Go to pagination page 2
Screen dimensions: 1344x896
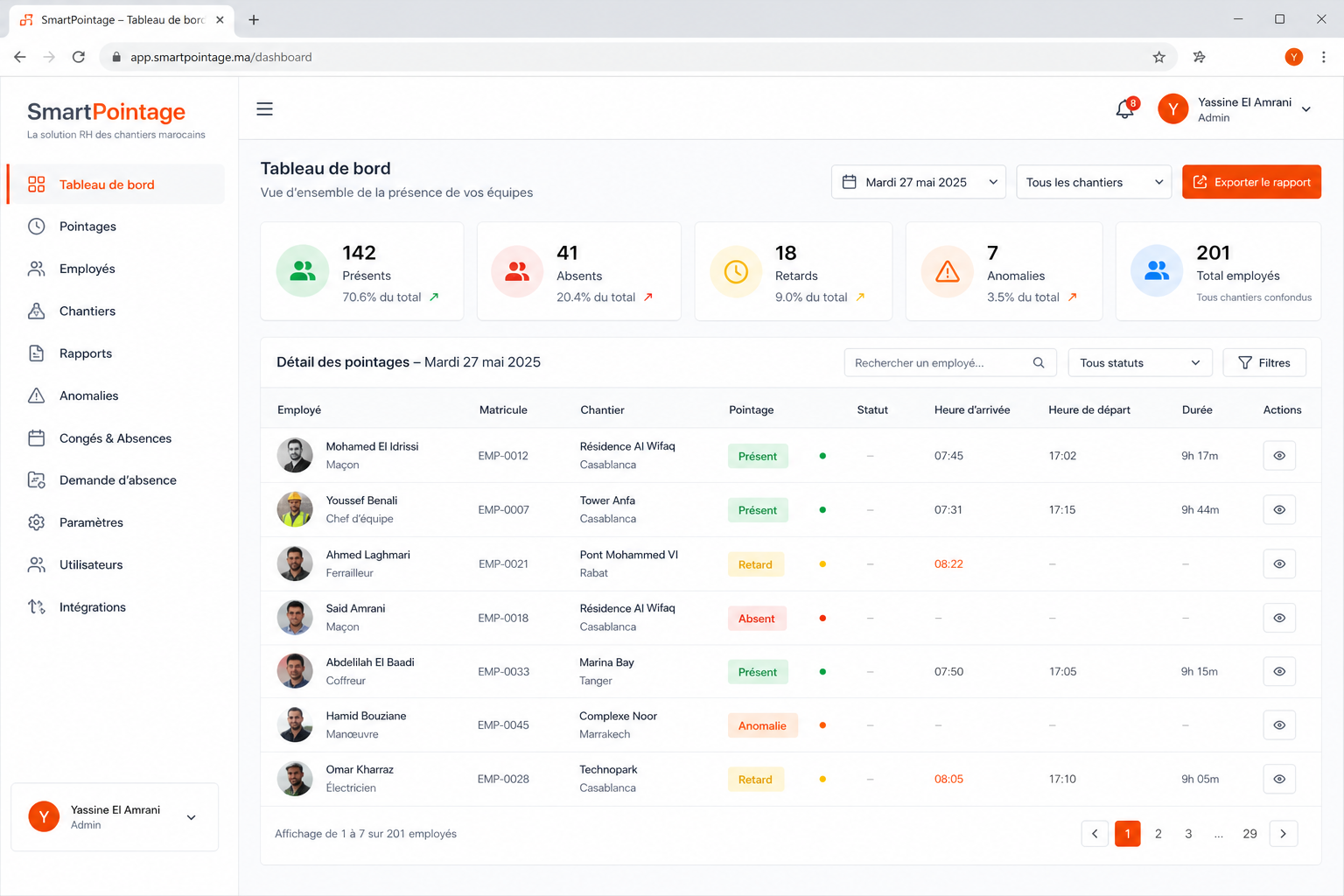pyautogui.click(x=1158, y=834)
